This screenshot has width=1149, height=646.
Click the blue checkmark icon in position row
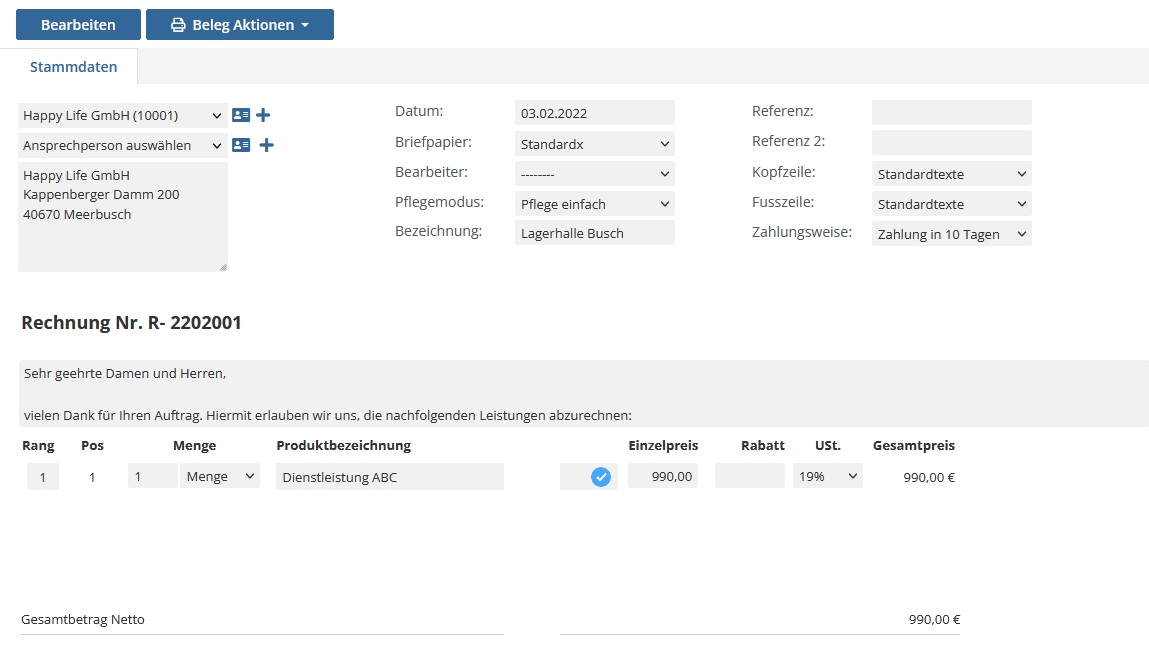tap(600, 477)
